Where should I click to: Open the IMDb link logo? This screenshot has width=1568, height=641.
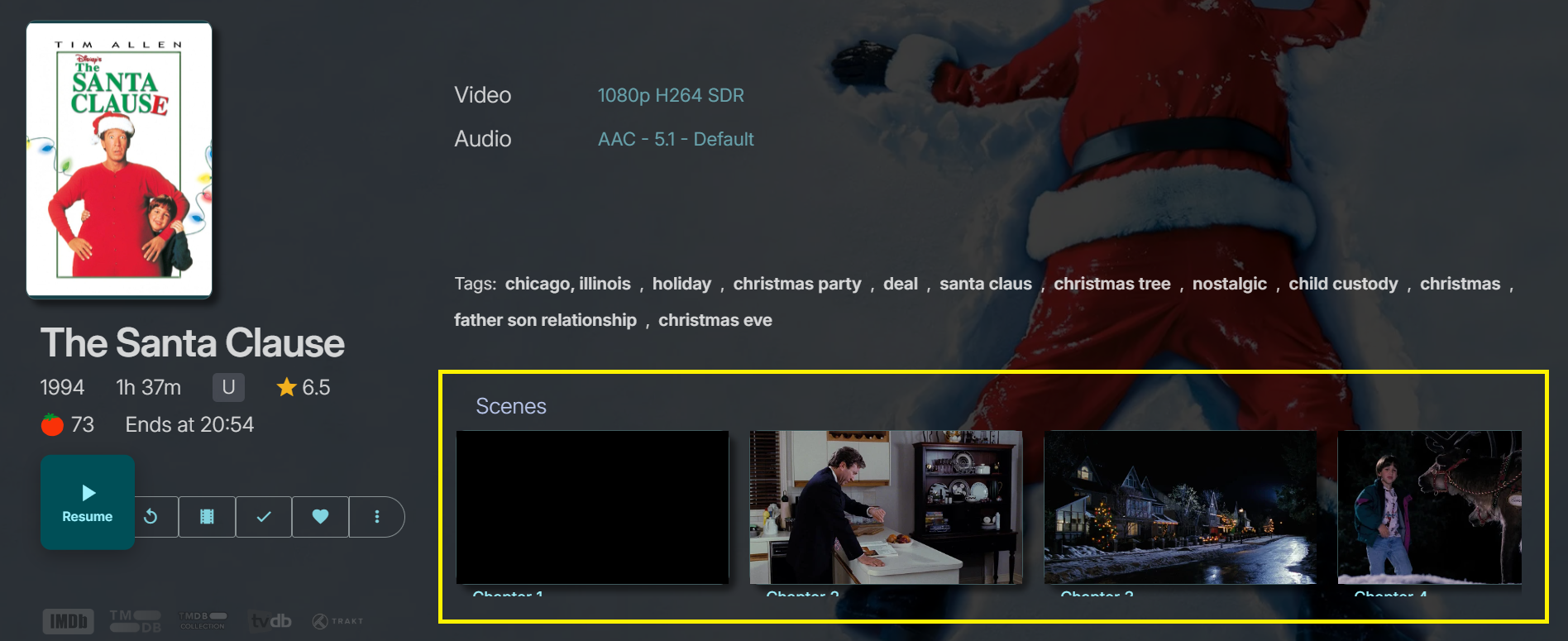click(68, 621)
